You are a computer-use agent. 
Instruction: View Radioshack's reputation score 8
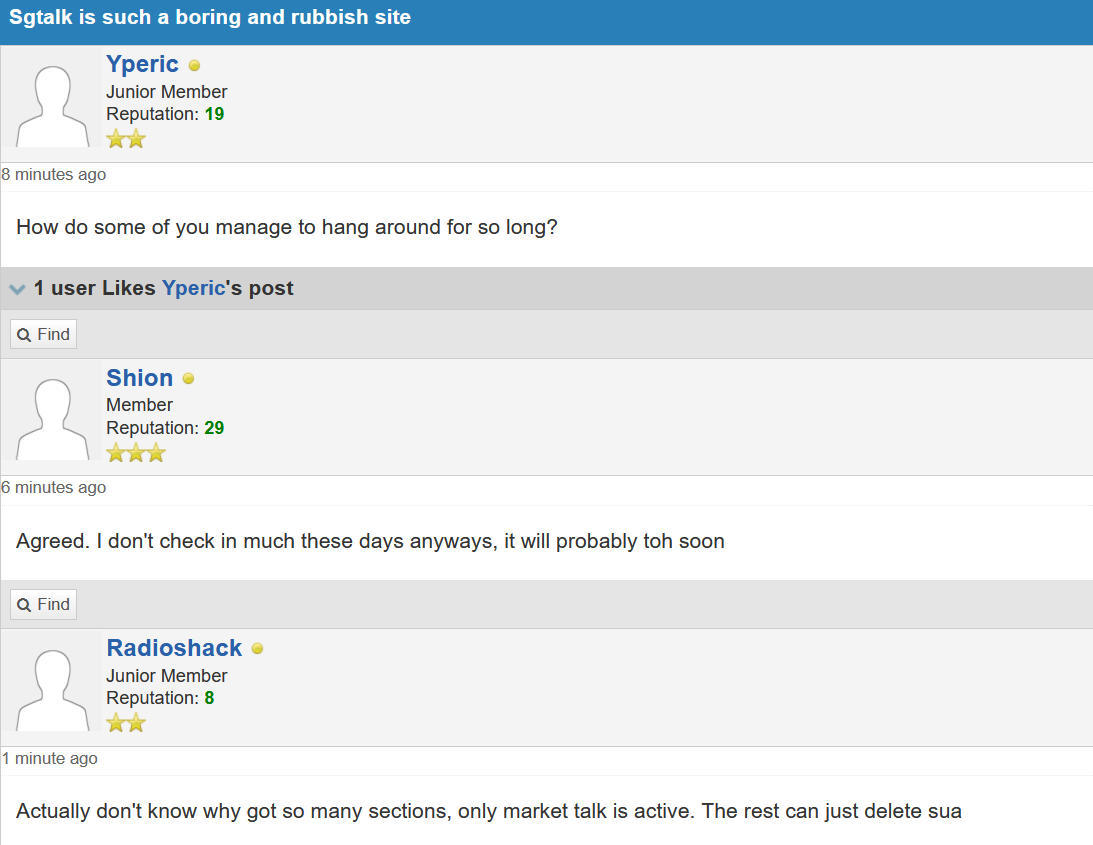[209, 698]
